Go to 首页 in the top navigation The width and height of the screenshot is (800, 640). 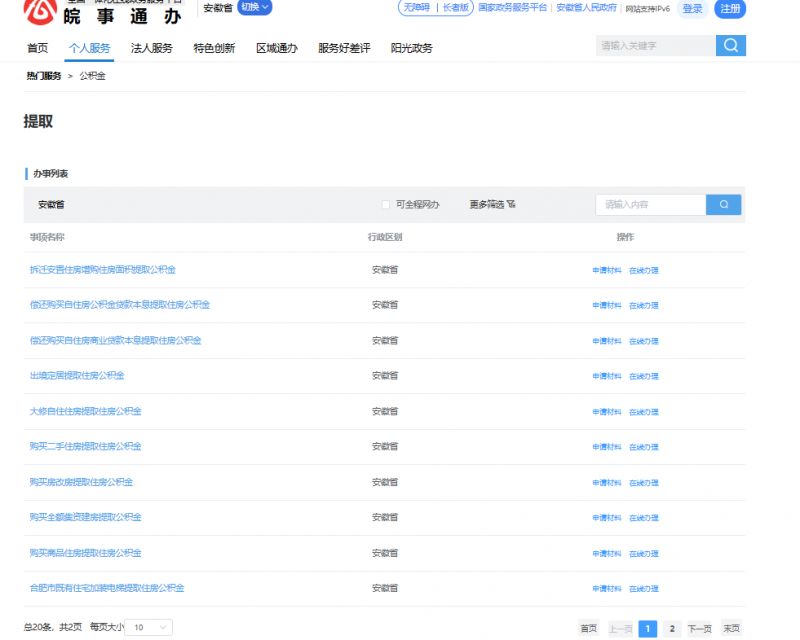(37, 48)
